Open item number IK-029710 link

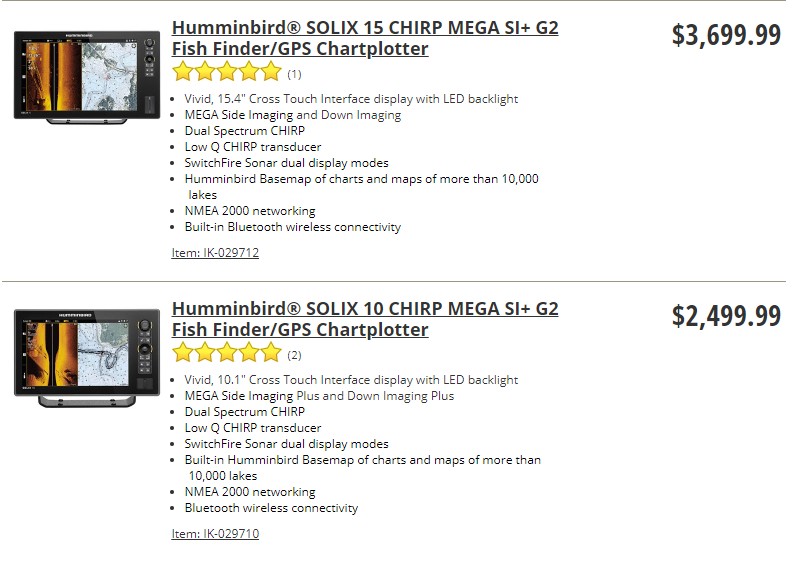[x=215, y=533]
